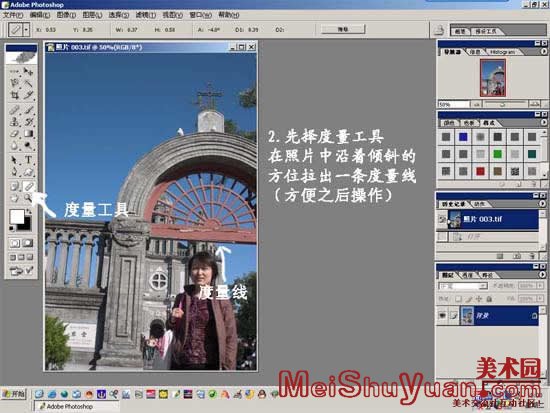
Task: Select the Lasso tool
Action: click(x=14, y=83)
